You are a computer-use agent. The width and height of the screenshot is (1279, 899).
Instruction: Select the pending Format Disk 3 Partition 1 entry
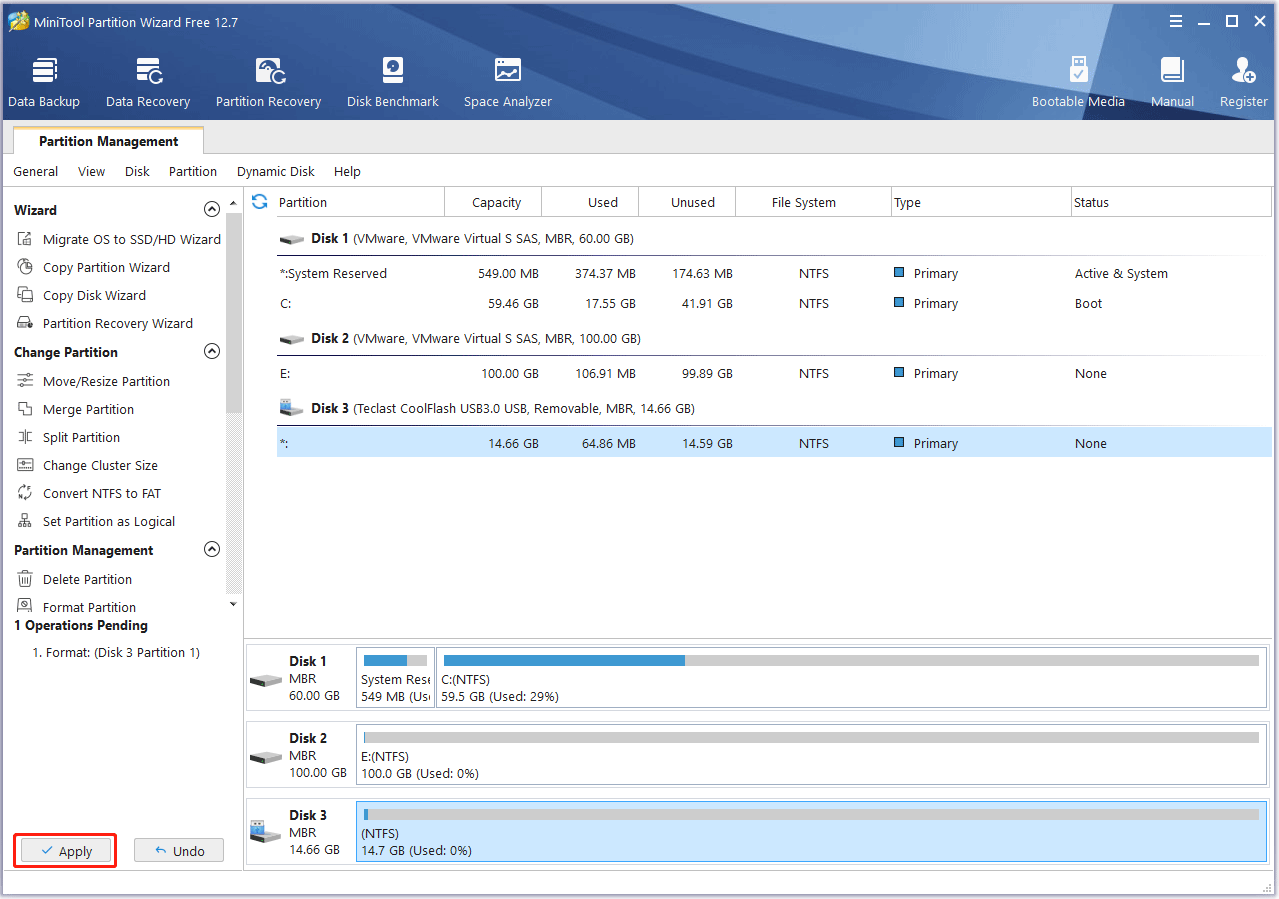point(116,652)
